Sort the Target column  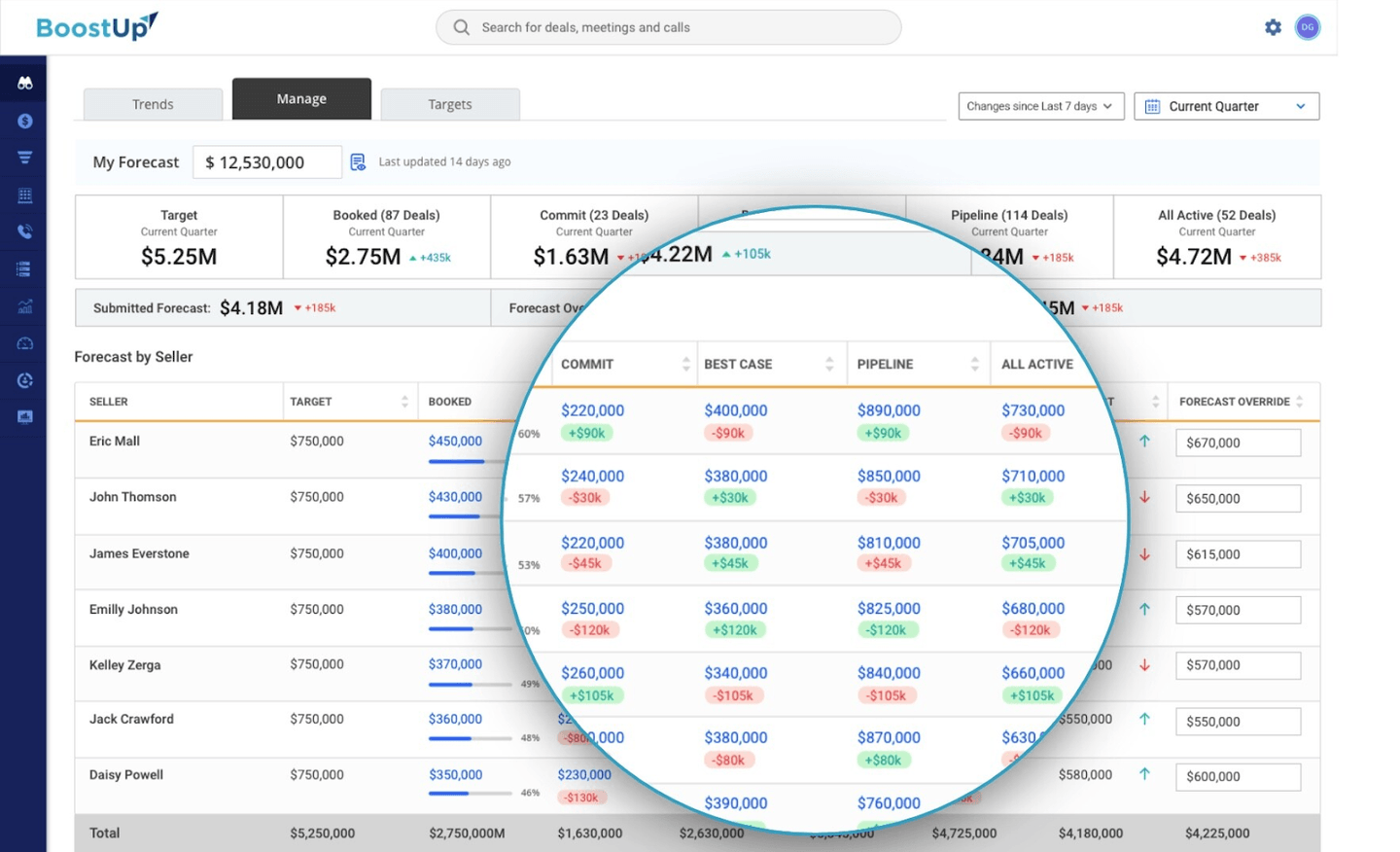pos(404,402)
